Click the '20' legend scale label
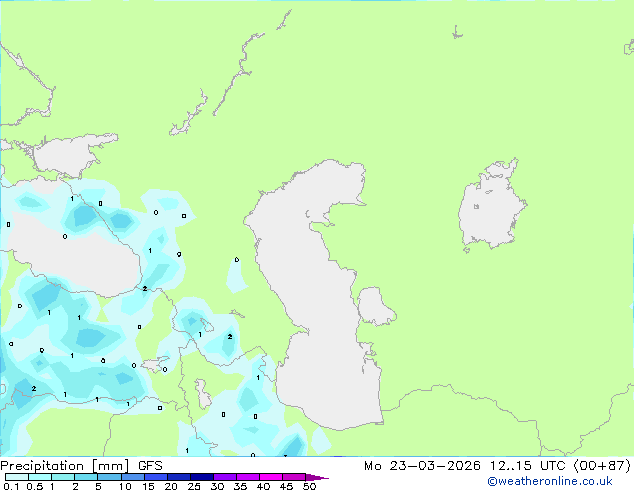 171,486
